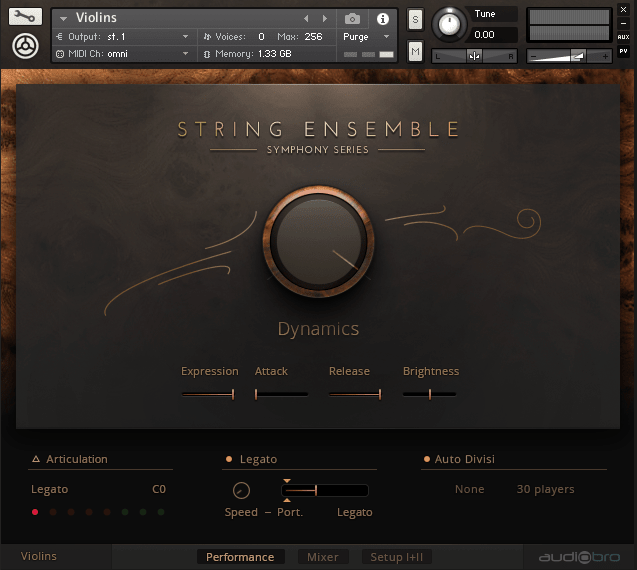
Task: Show the instrument info icon
Action: click(x=383, y=19)
